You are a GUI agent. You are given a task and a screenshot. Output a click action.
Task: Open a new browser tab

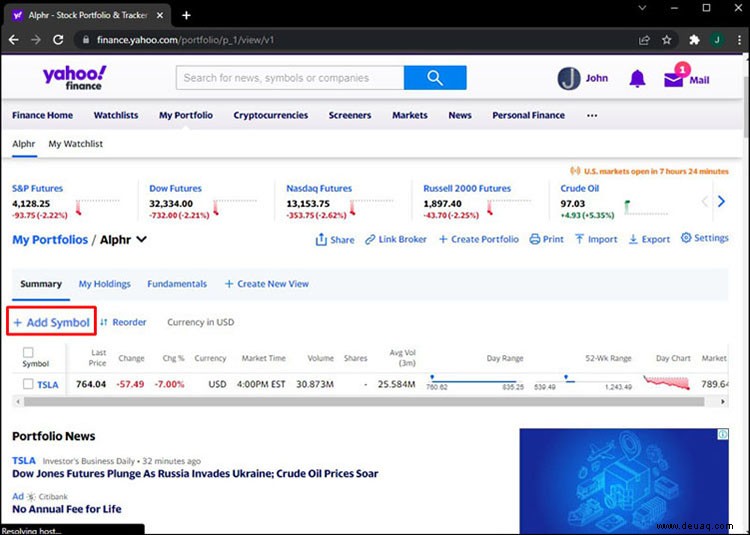[x=186, y=15]
